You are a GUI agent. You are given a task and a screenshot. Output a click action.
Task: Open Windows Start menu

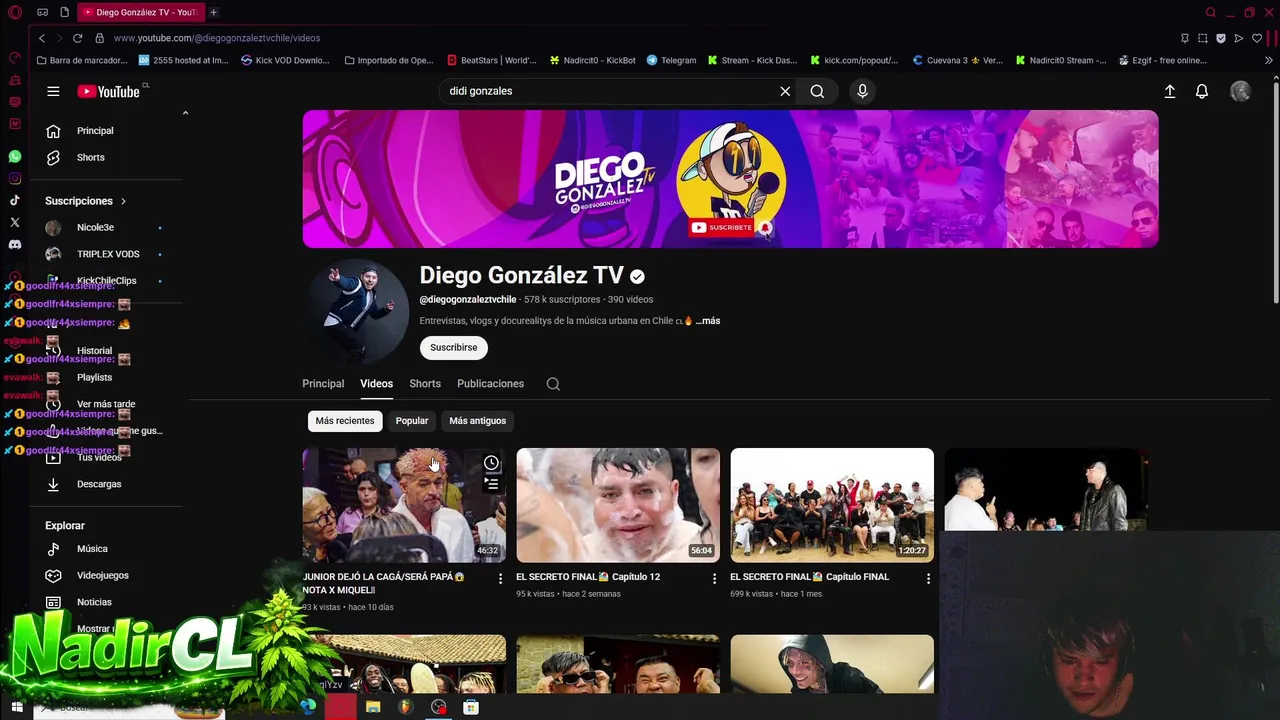pyautogui.click(x=17, y=707)
